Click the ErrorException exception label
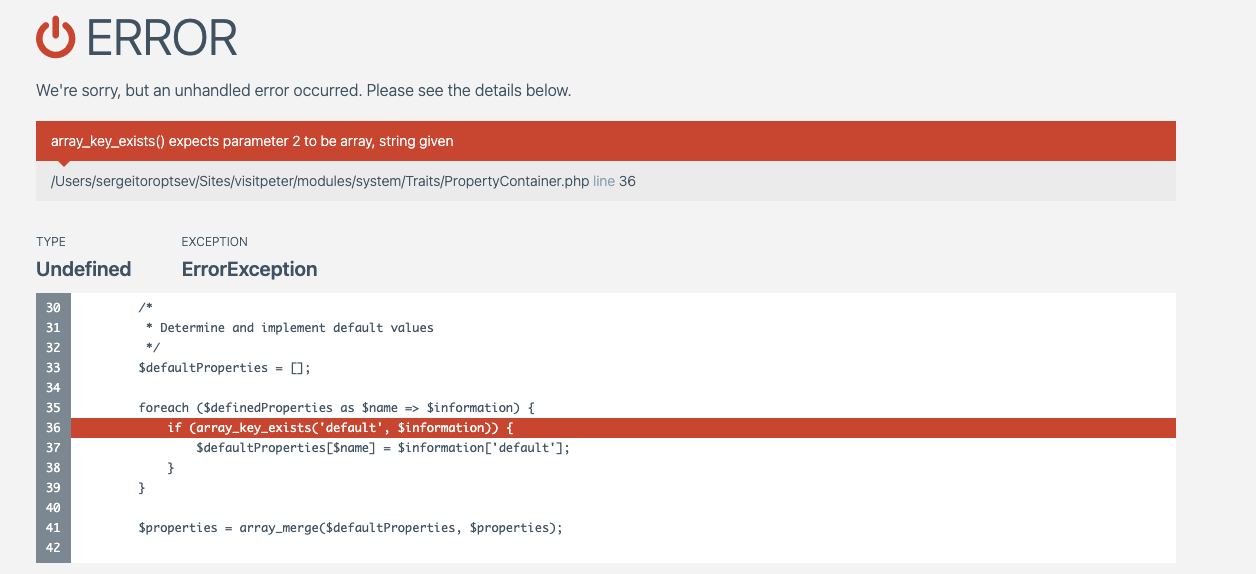 pyautogui.click(x=249, y=269)
